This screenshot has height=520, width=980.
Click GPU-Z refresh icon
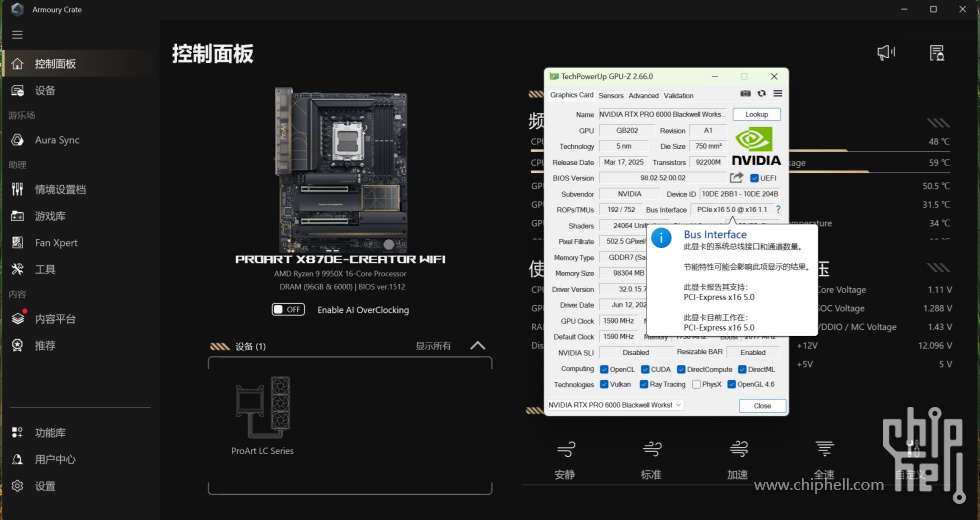(761, 94)
